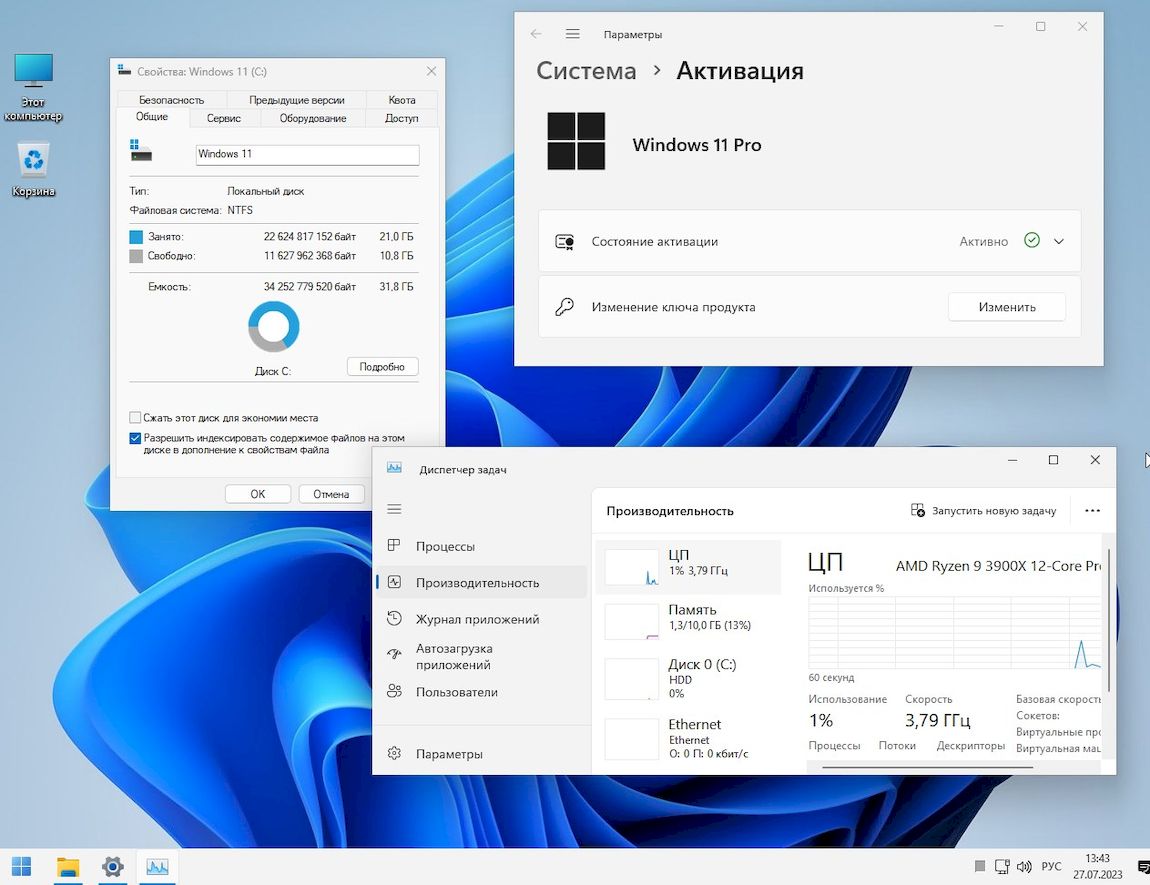Open Task Manager taskbar icon
This screenshot has height=885, width=1150.
coord(157,867)
